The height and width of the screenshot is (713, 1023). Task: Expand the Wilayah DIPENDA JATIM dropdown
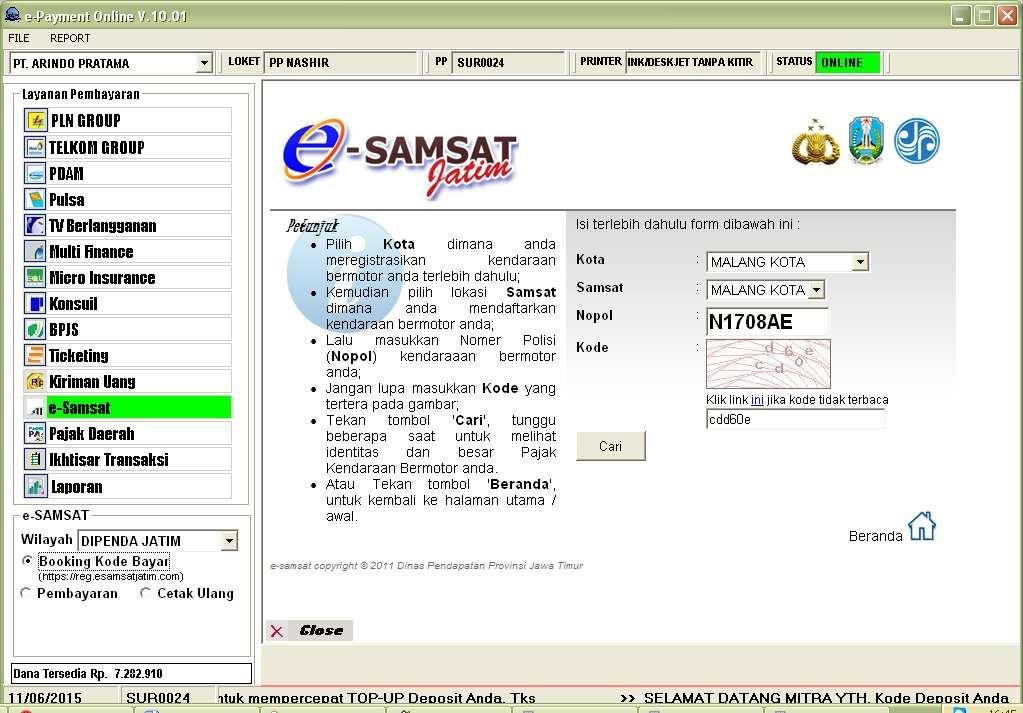231,540
